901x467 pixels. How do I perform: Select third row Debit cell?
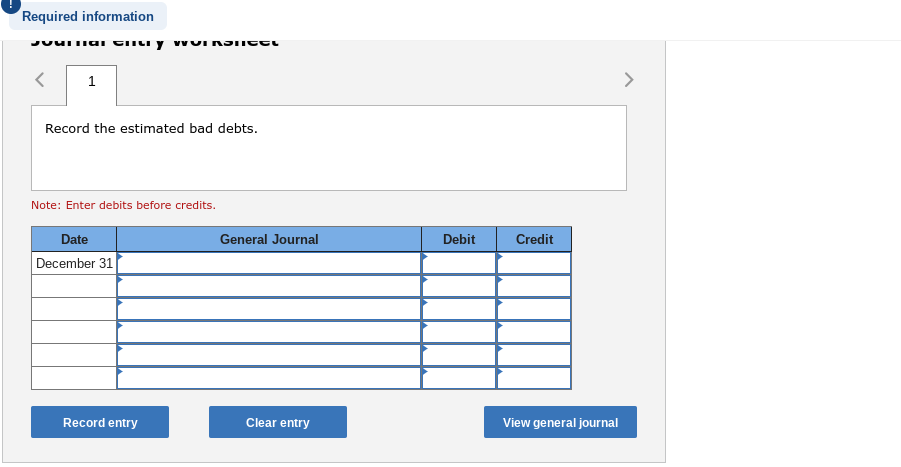(x=459, y=309)
